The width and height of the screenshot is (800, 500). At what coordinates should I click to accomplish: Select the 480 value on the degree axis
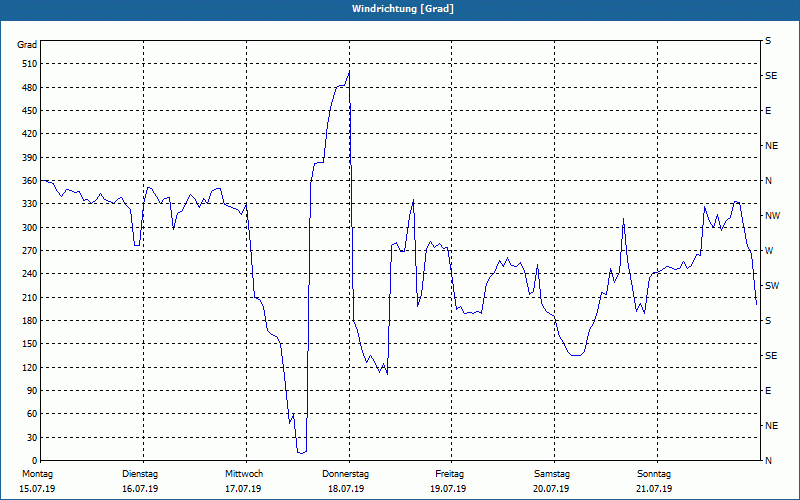pyautogui.click(x=31, y=88)
